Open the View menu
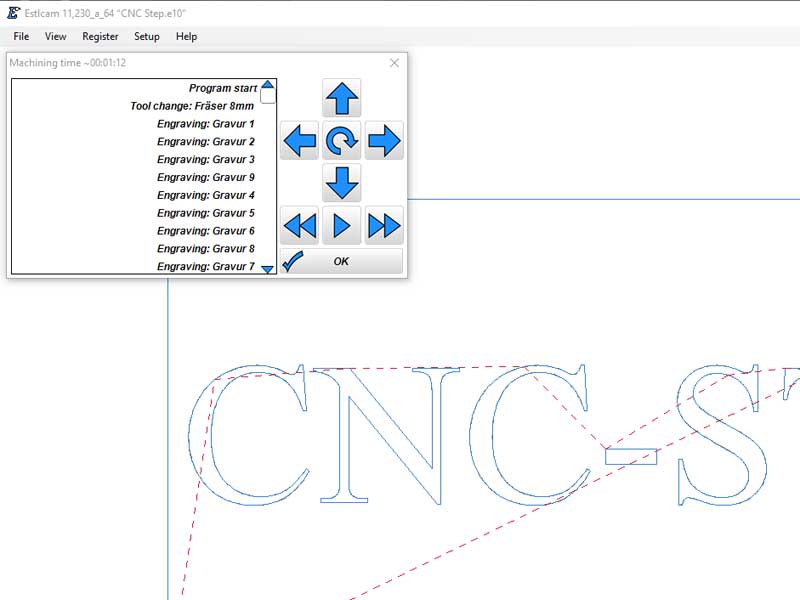 point(55,36)
